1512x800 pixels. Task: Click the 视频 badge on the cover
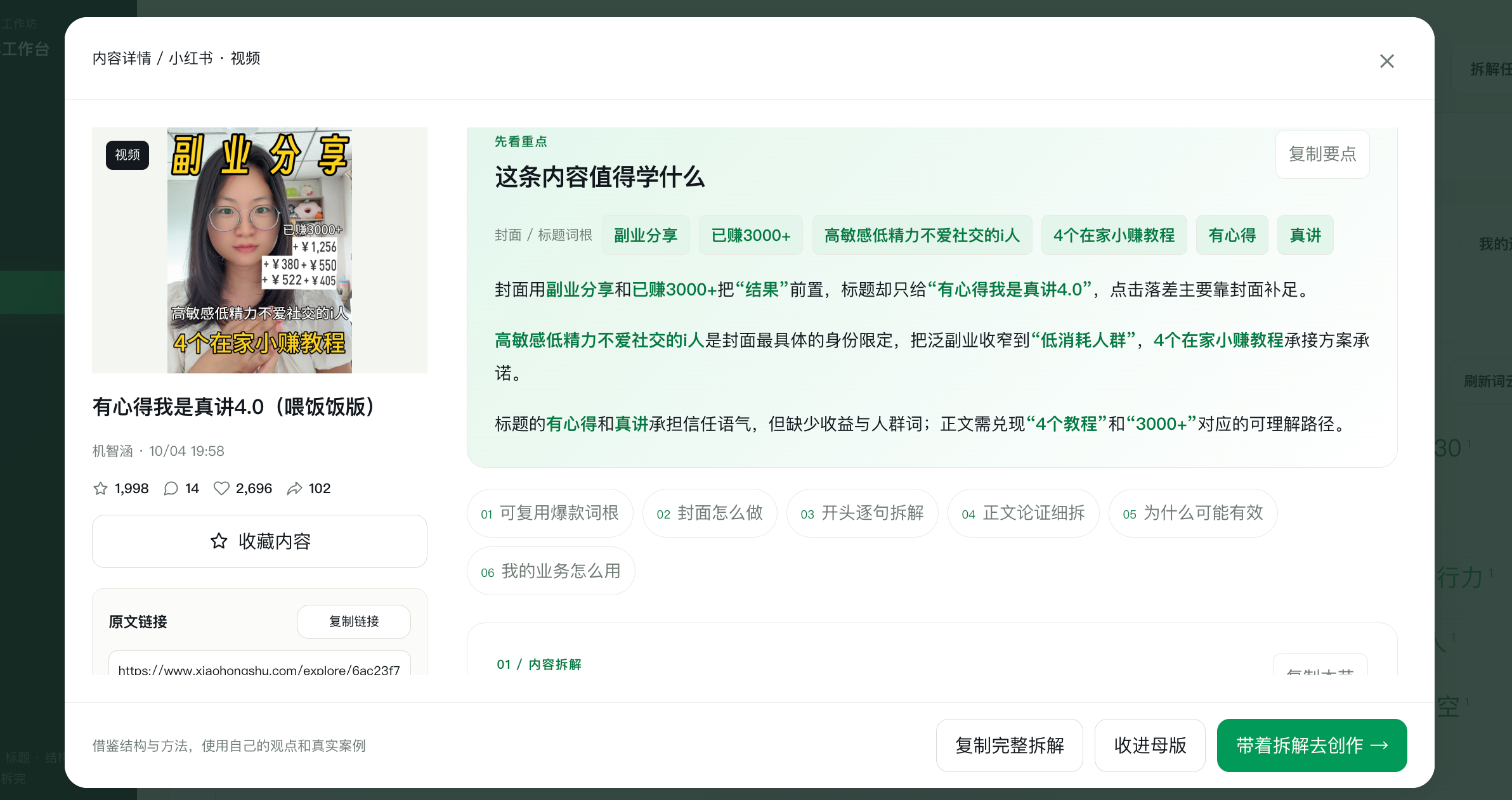[127, 155]
